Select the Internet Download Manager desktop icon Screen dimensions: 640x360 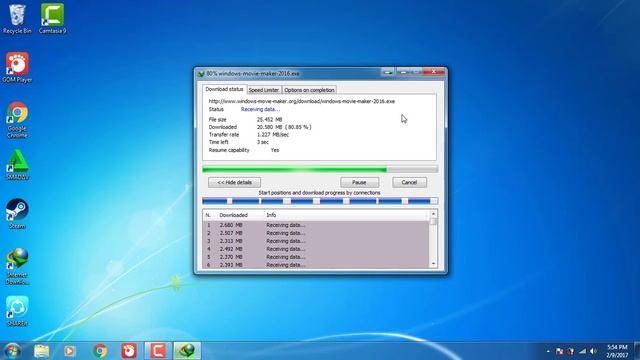[x=17, y=266]
